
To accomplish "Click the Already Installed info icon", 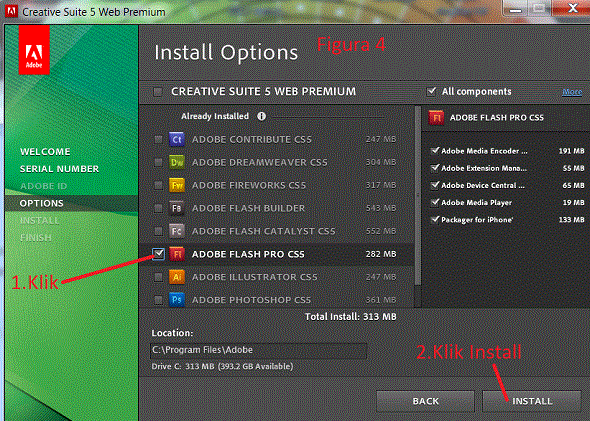I will (x=262, y=116).
